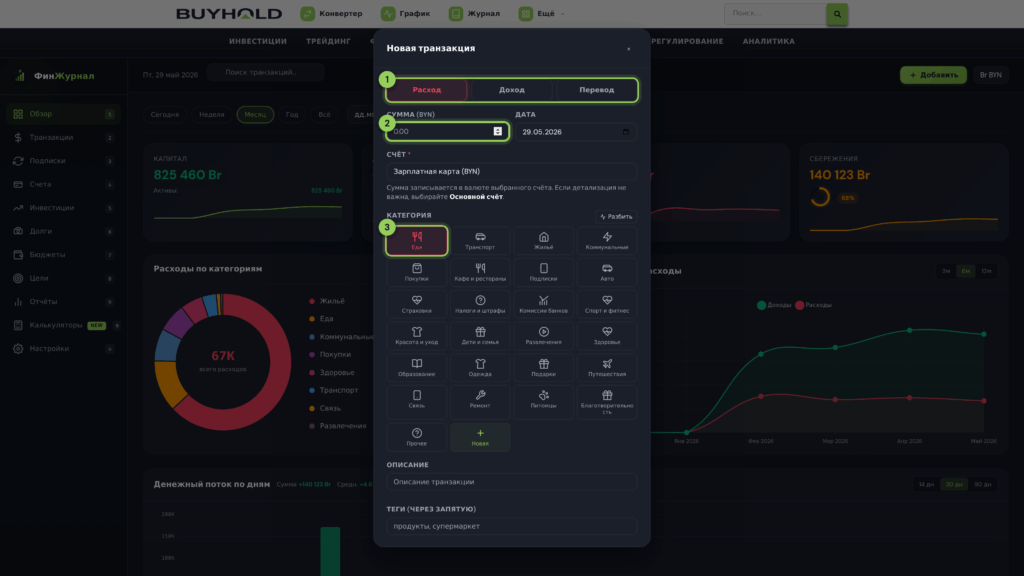The image size is (1024, 576).
Task: Switch transaction type to Доход
Action: [512, 90]
